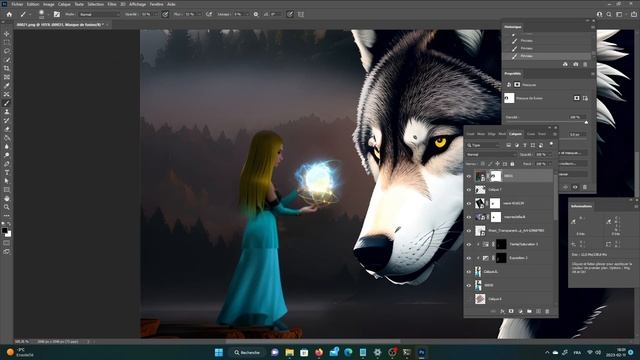640x360 pixels.
Task: Open the Affichage menu
Action: pyautogui.click(x=138, y=4)
